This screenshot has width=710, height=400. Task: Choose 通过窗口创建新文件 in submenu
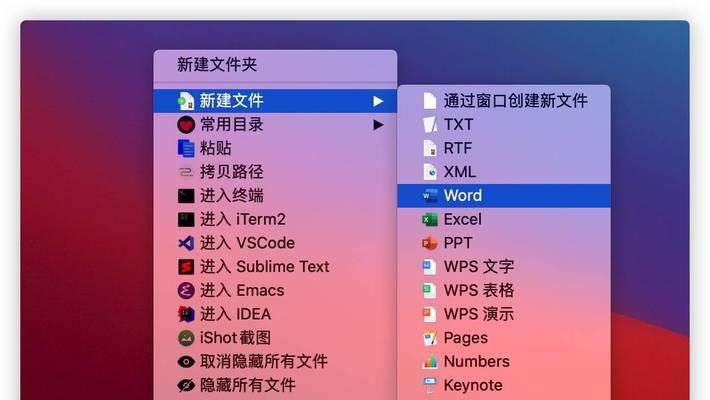tap(504, 101)
